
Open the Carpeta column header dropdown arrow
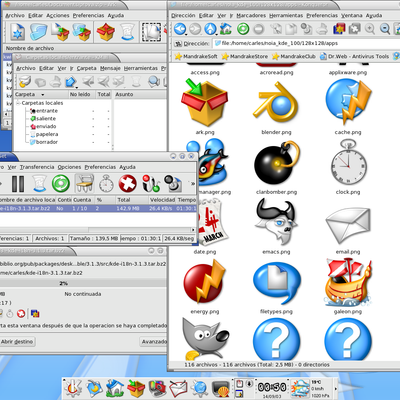[x=42, y=95]
